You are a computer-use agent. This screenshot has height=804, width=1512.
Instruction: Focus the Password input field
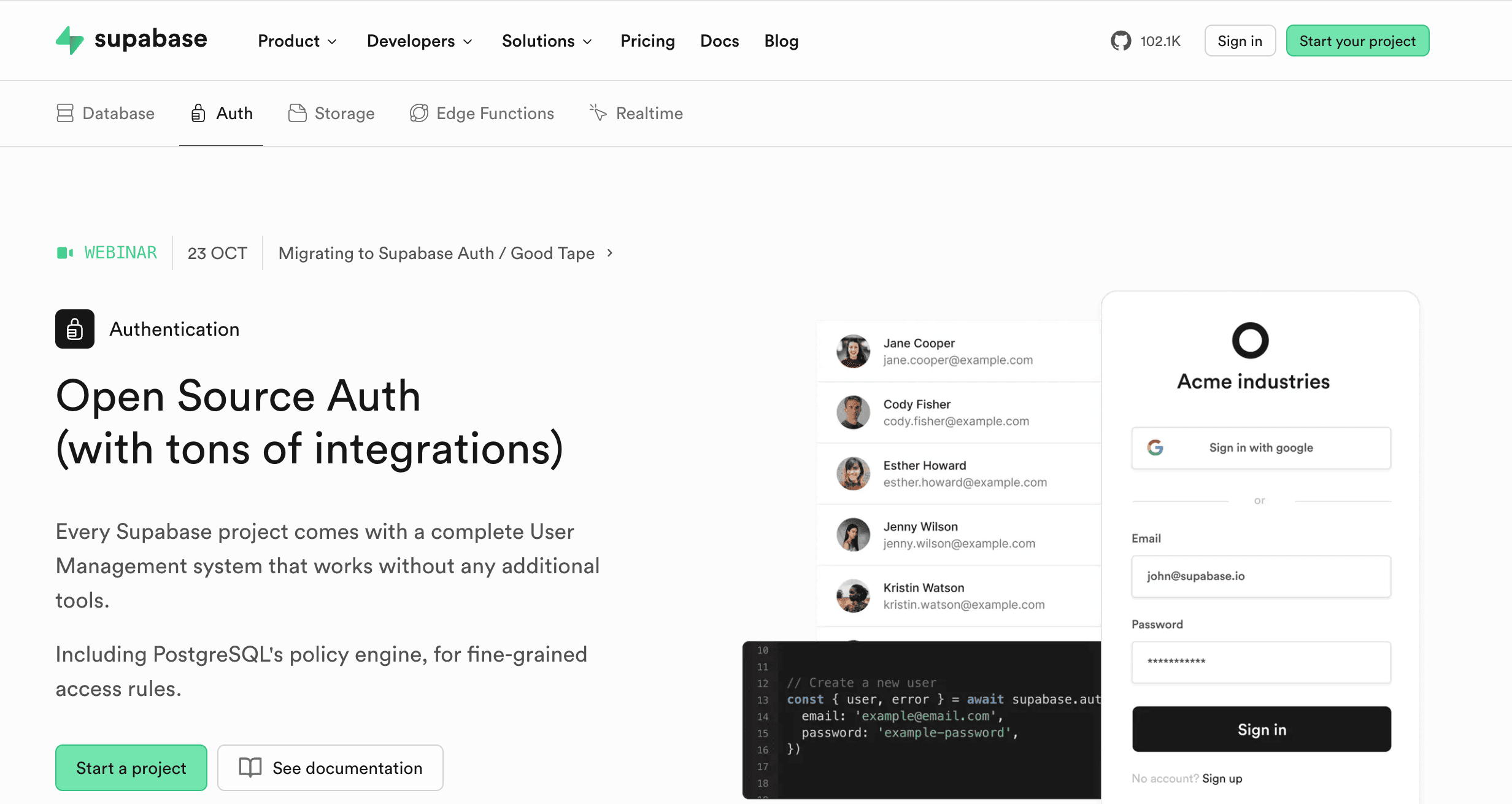pyautogui.click(x=1261, y=662)
